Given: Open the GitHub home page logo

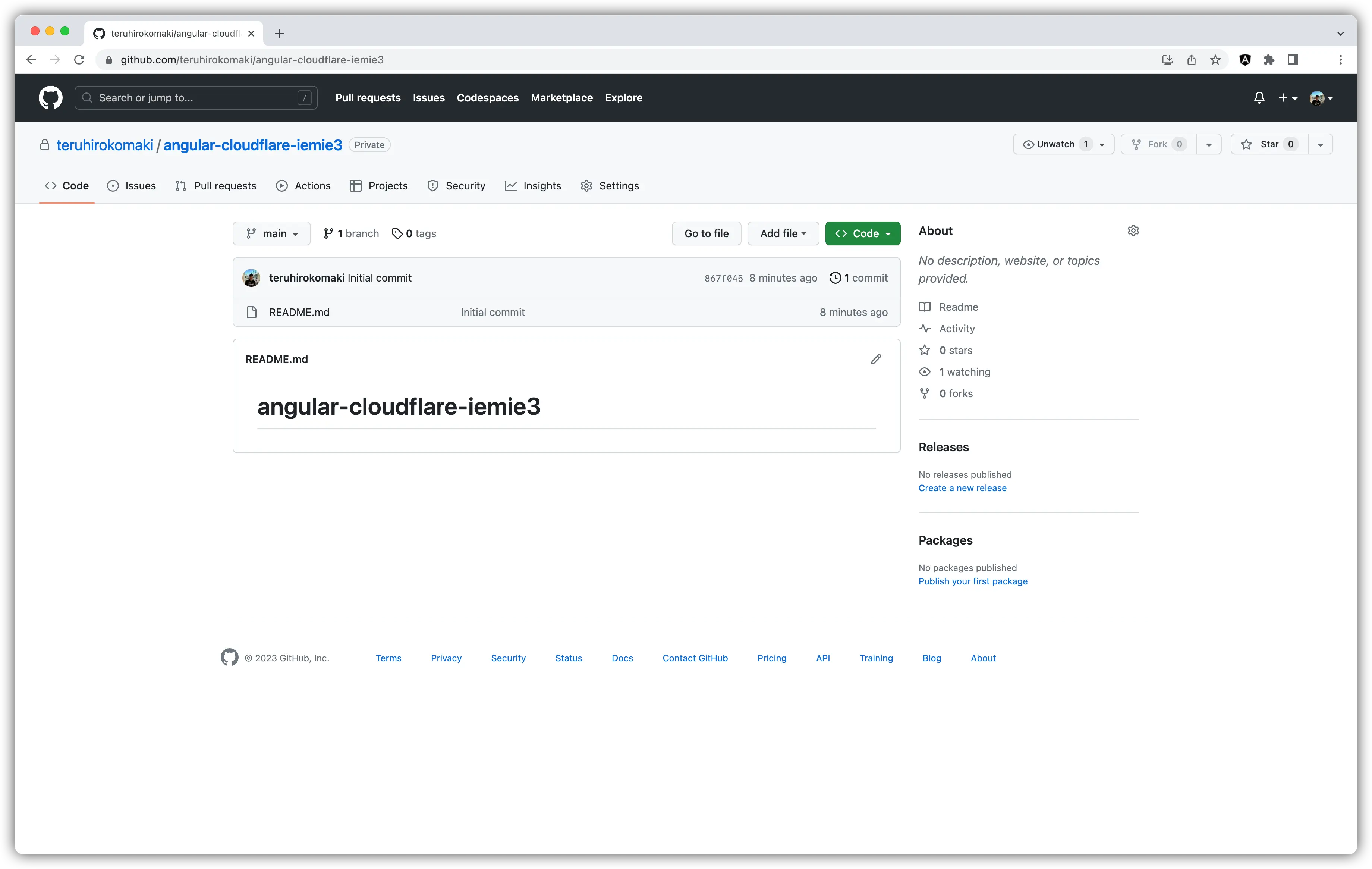Looking at the screenshot, I should coord(50,97).
